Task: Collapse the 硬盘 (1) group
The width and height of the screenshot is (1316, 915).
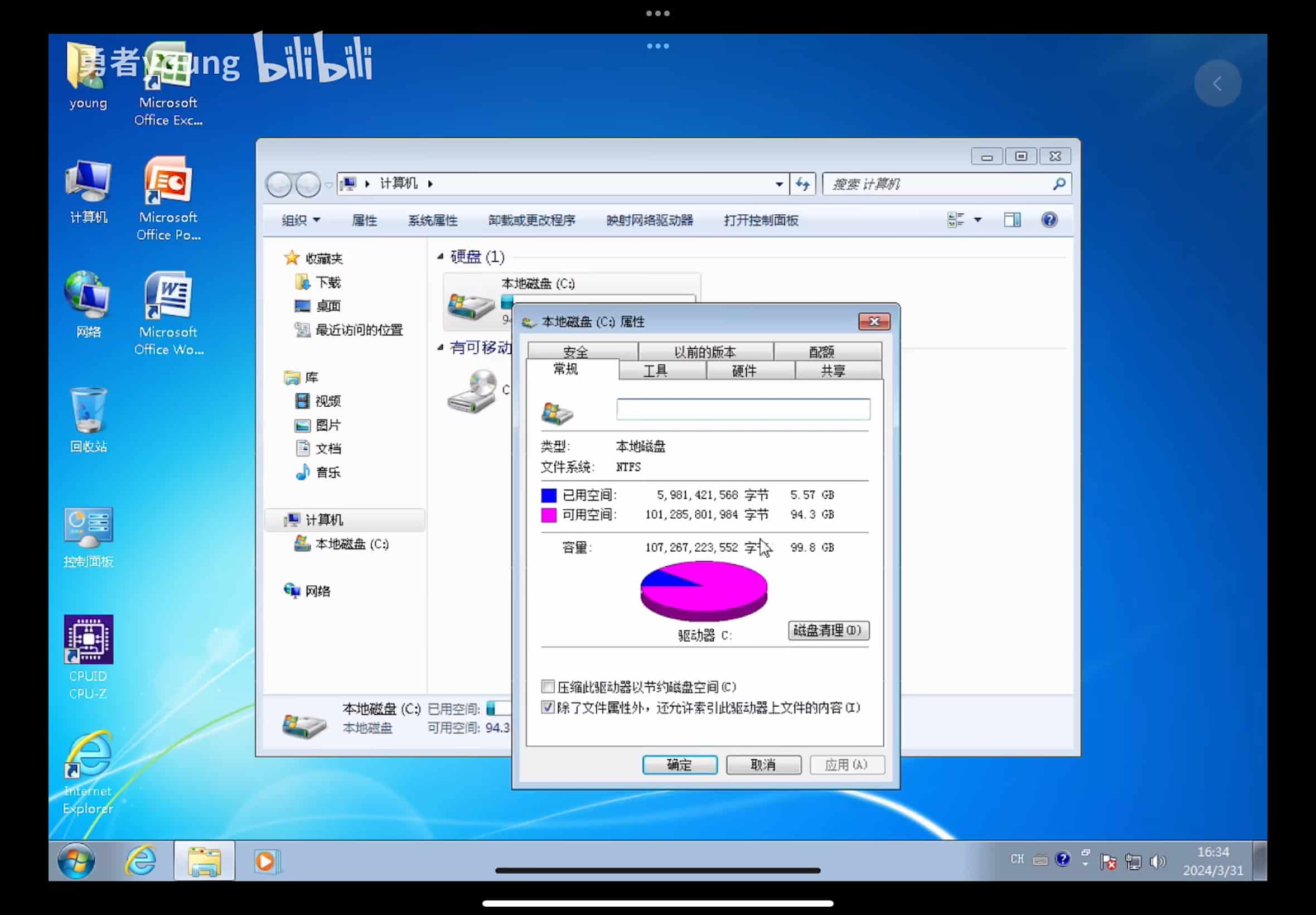Action: coord(440,256)
